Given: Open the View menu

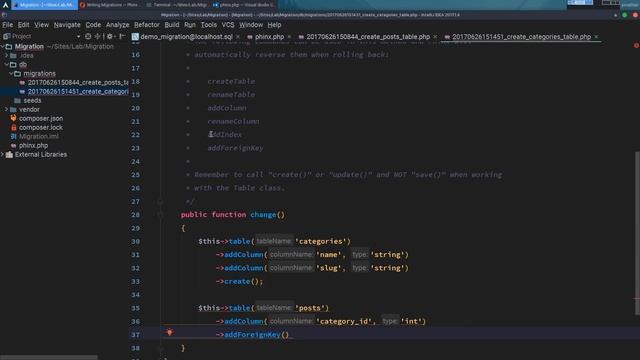Looking at the screenshot, I should [41, 25].
